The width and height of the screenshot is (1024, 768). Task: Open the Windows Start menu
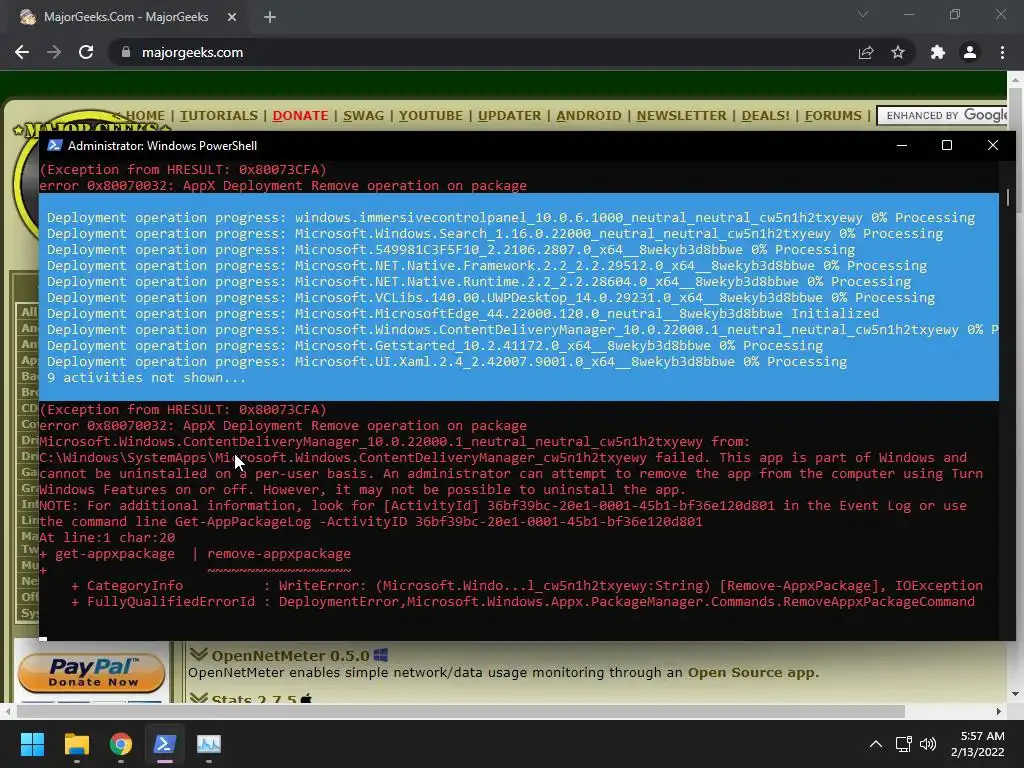32,744
